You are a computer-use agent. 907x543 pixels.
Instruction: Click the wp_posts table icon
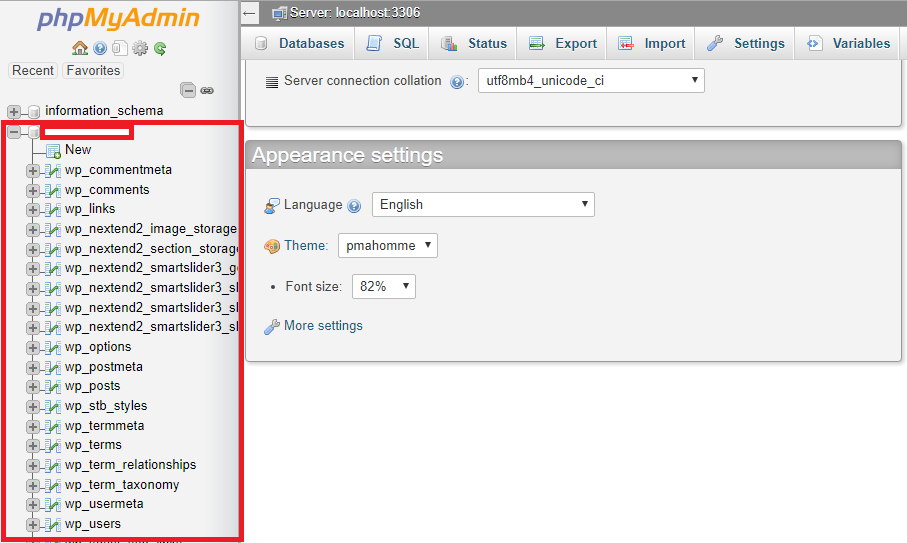click(x=53, y=386)
